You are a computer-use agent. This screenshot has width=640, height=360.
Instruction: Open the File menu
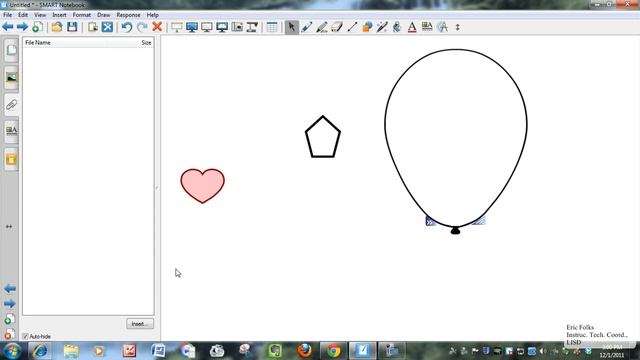[x=7, y=15]
